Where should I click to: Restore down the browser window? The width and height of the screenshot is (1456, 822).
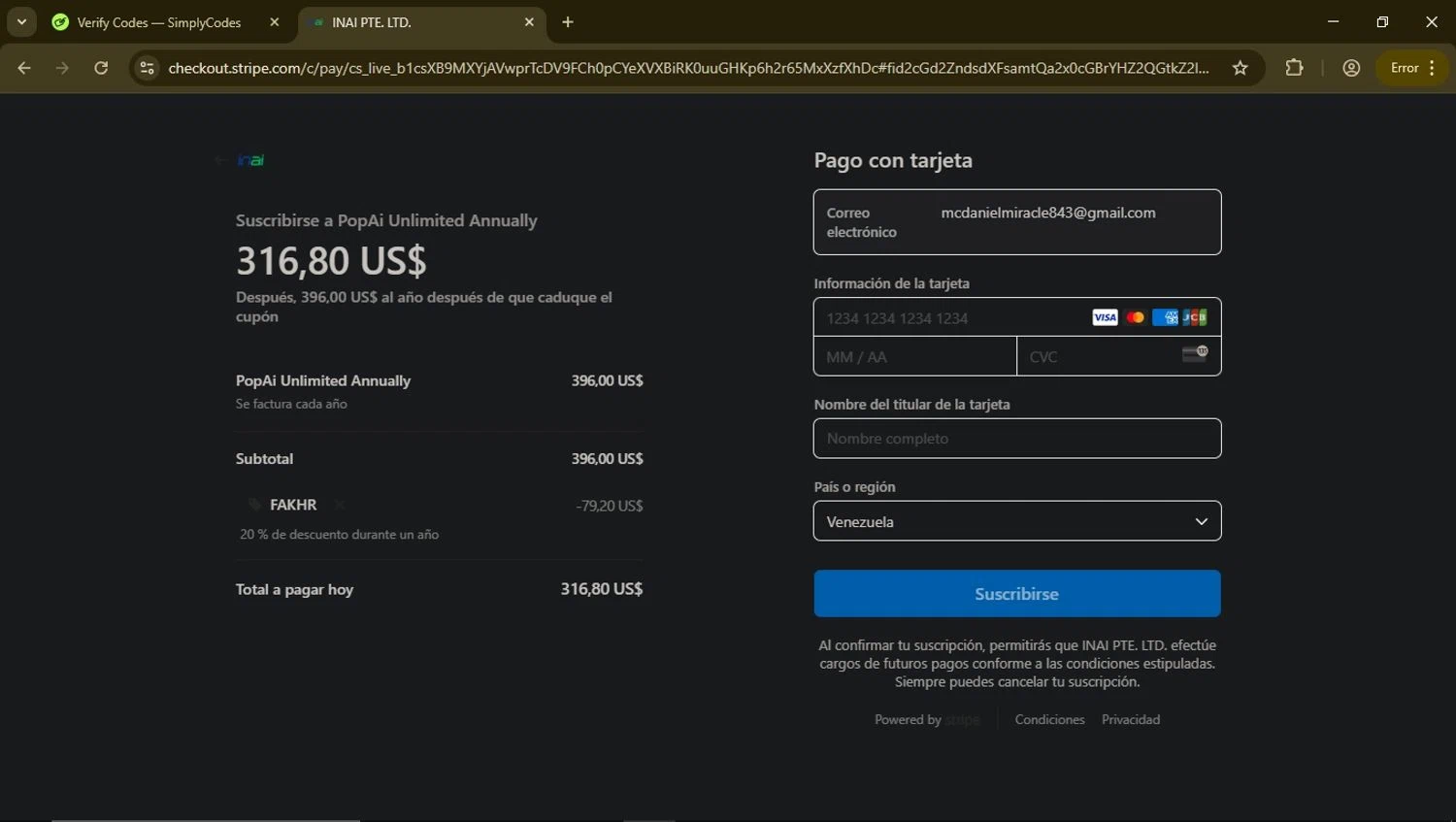click(x=1382, y=21)
